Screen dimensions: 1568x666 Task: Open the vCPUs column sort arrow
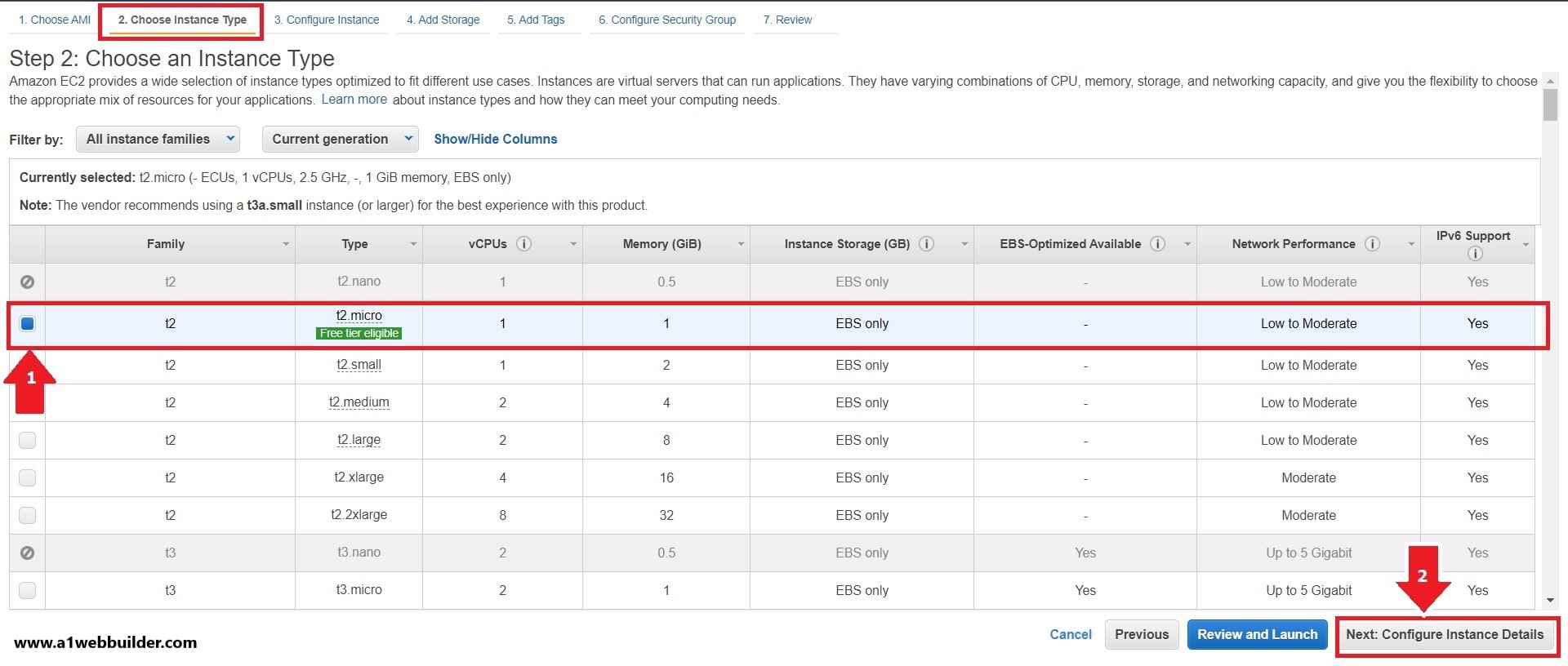pos(573,244)
